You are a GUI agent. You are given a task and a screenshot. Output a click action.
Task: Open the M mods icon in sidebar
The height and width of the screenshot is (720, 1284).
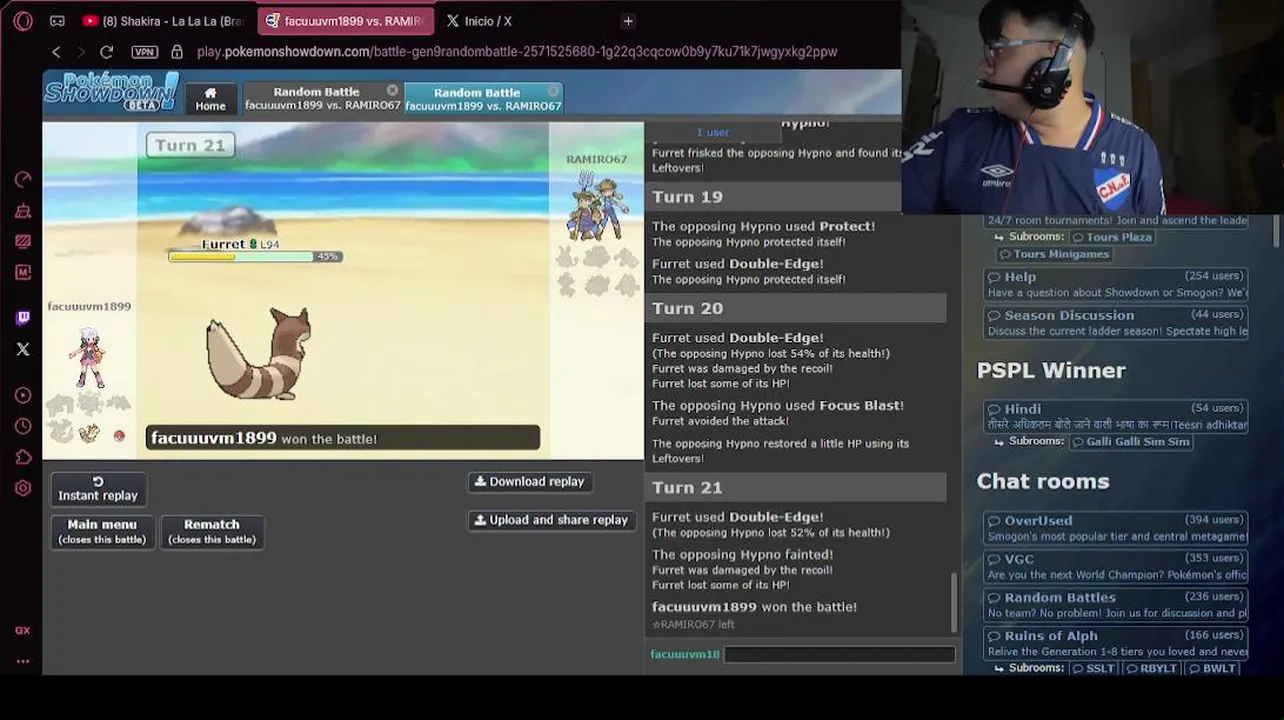(x=23, y=272)
